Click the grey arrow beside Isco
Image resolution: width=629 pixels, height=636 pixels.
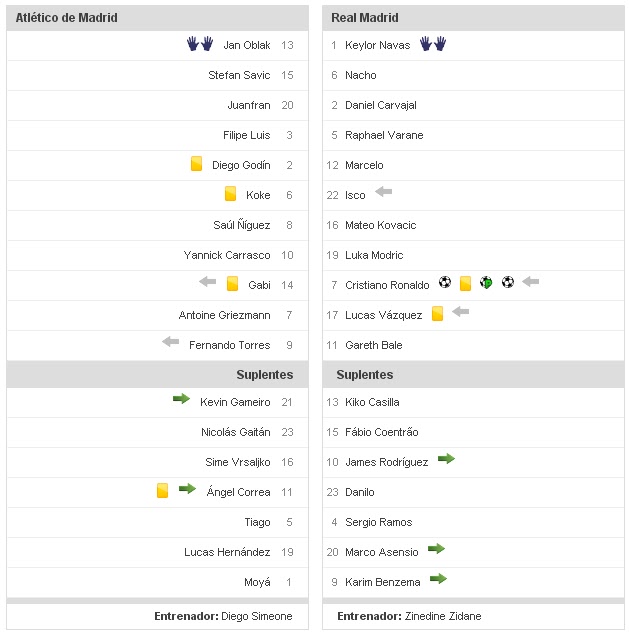[x=383, y=192]
